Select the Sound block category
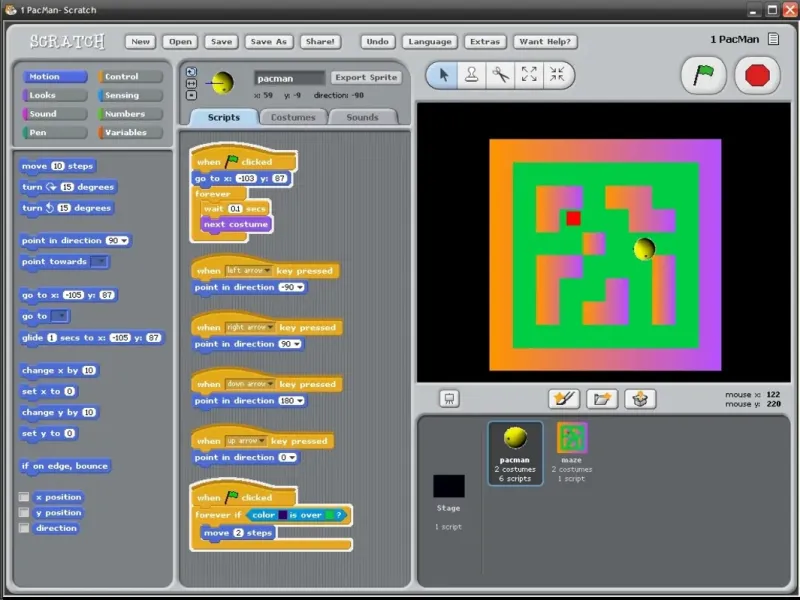This screenshot has height=600, width=800. tap(55, 114)
